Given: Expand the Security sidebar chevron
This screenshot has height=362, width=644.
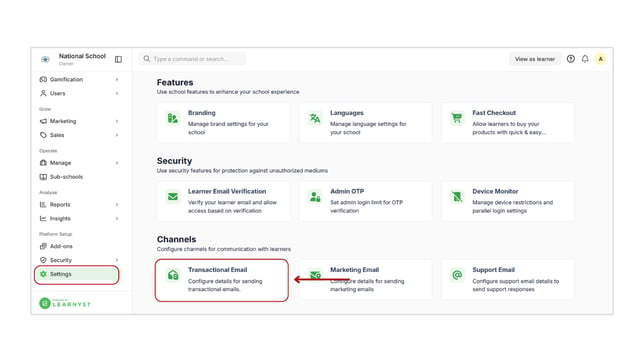Looking at the screenshot, I should 117,260.
